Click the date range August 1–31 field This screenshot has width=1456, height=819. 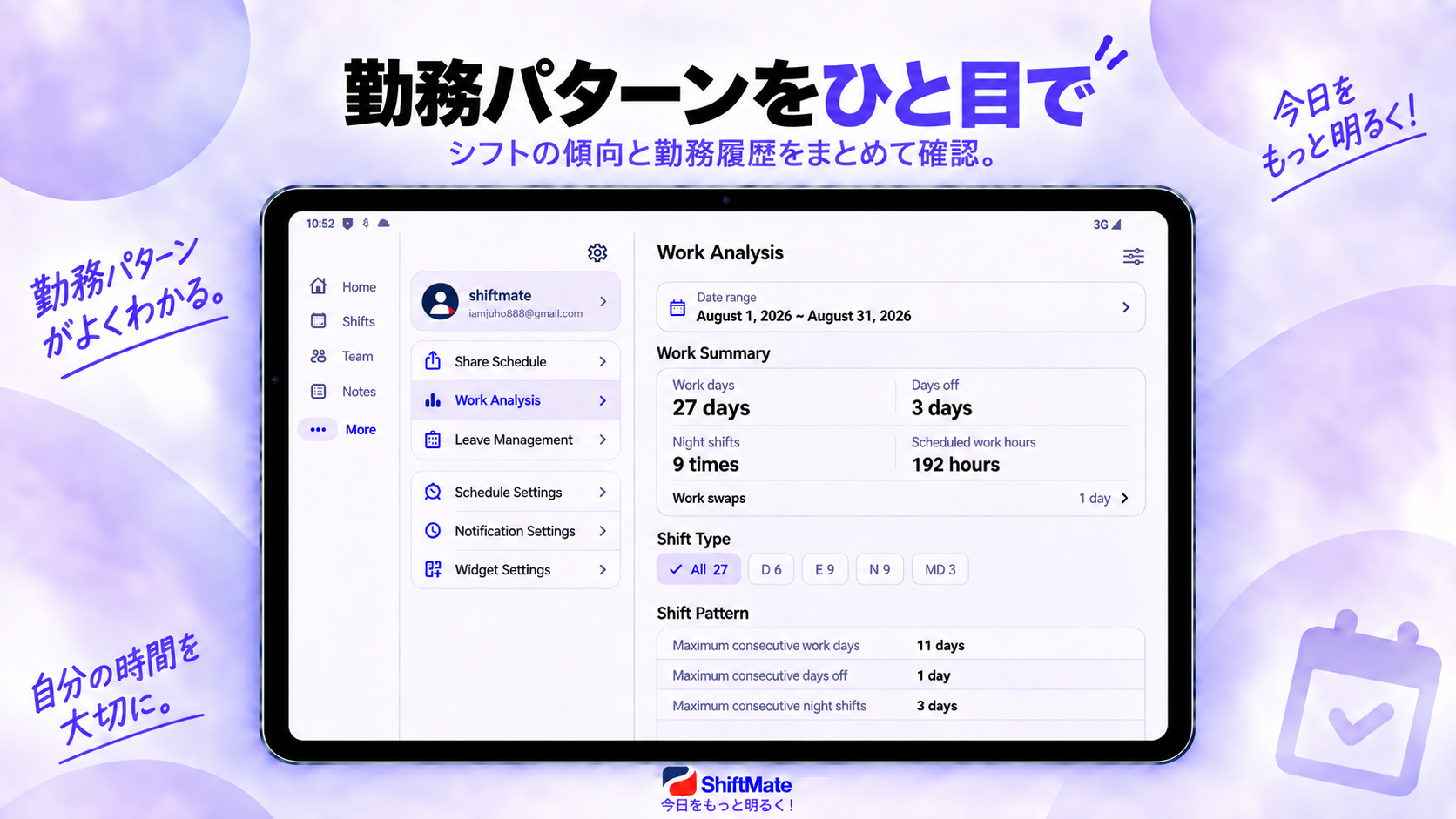[x=900, y=307]
